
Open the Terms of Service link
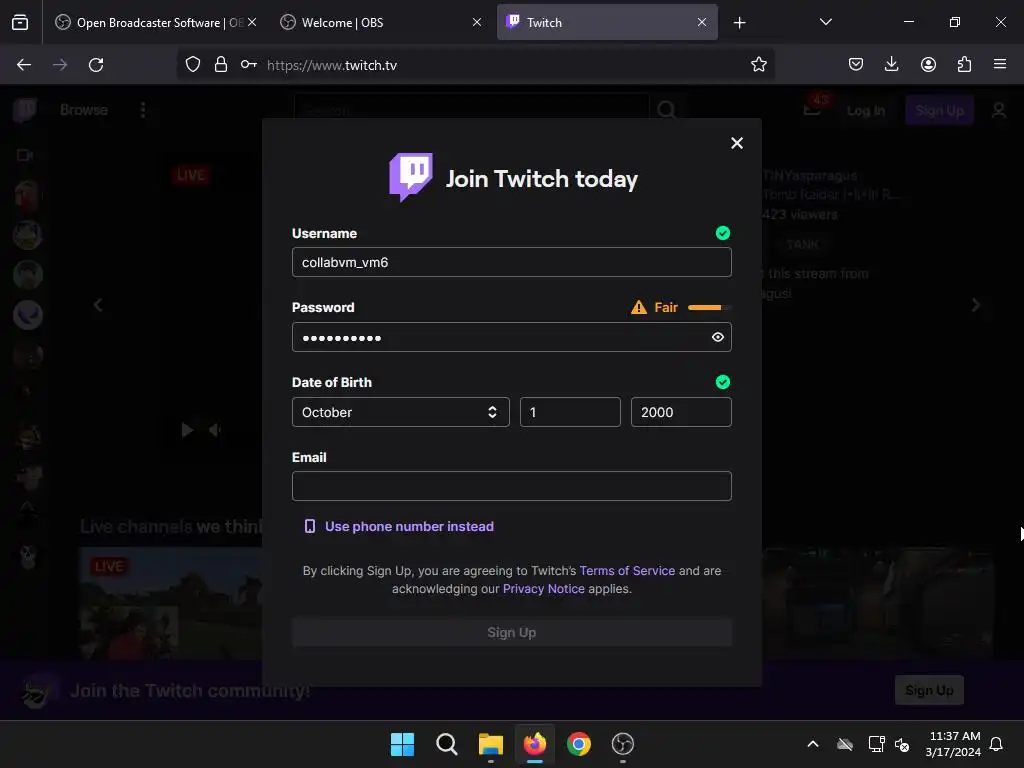coord(627,571)
